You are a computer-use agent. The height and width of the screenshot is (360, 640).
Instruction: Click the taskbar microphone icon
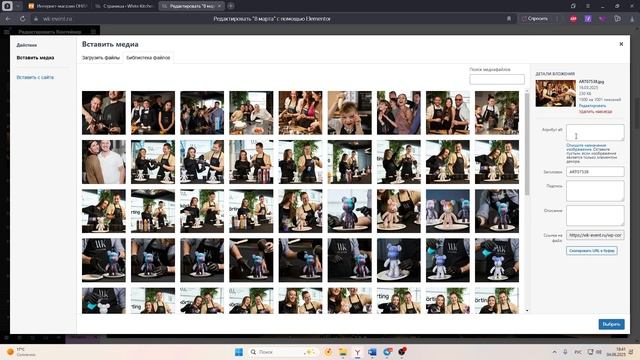click(566, 352)
